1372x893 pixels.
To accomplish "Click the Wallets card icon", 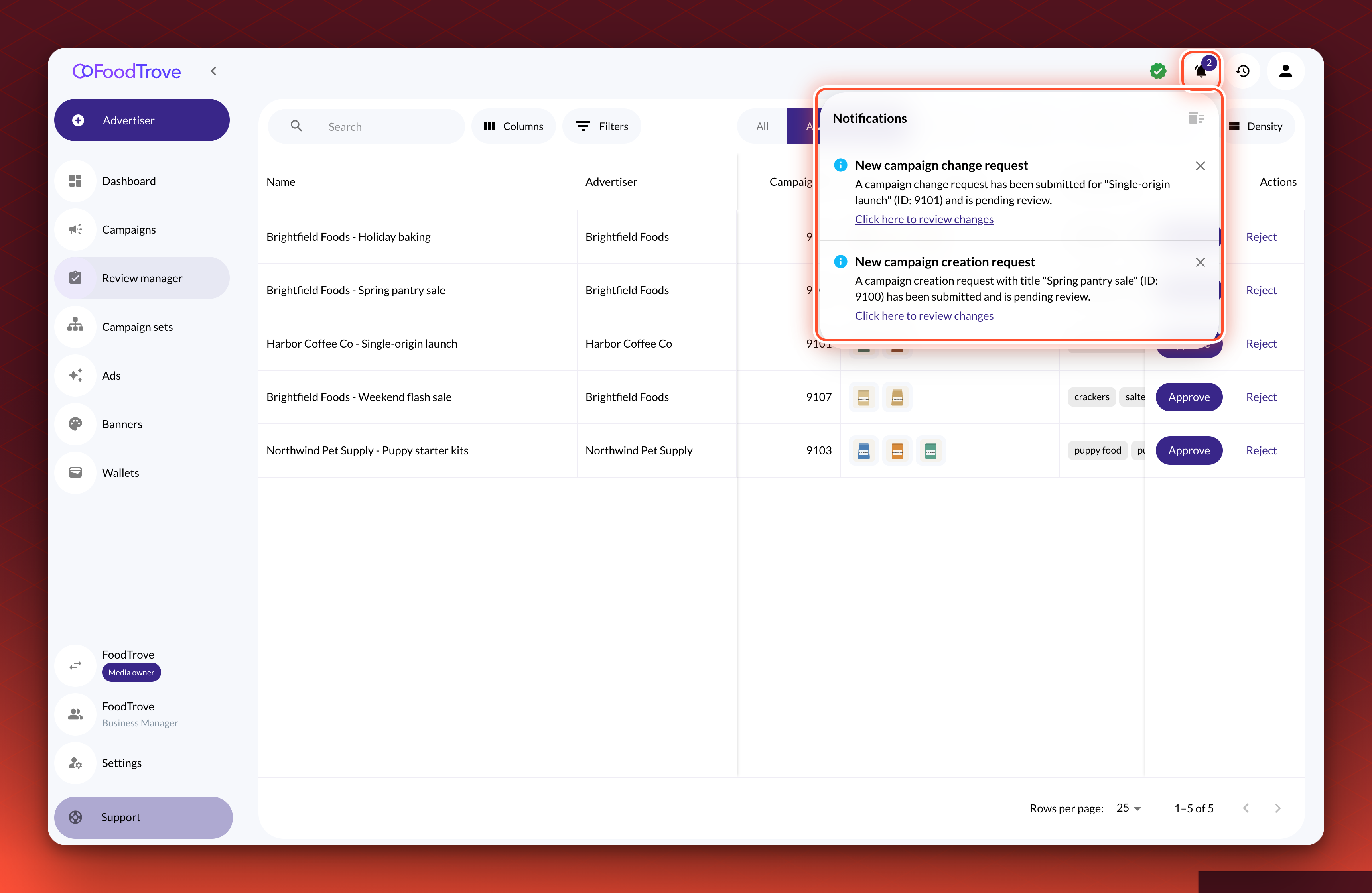I will click(x=75, y=472).
